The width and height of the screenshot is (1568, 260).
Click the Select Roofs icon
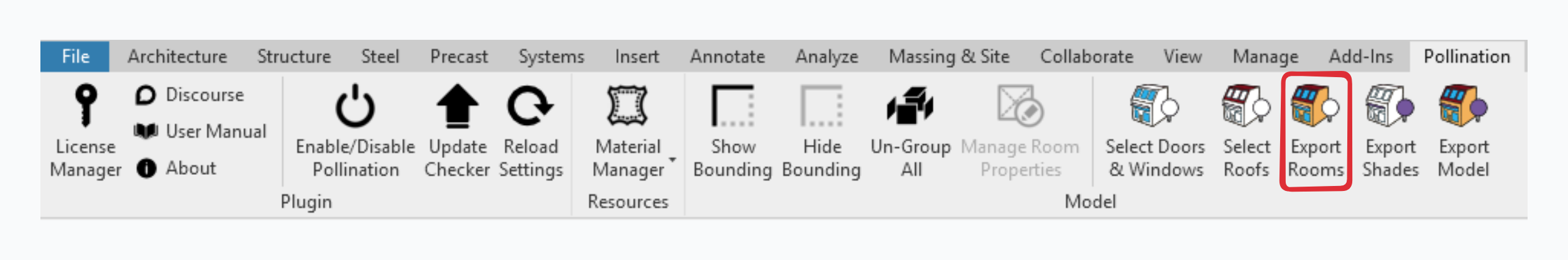pos(1245,106)
